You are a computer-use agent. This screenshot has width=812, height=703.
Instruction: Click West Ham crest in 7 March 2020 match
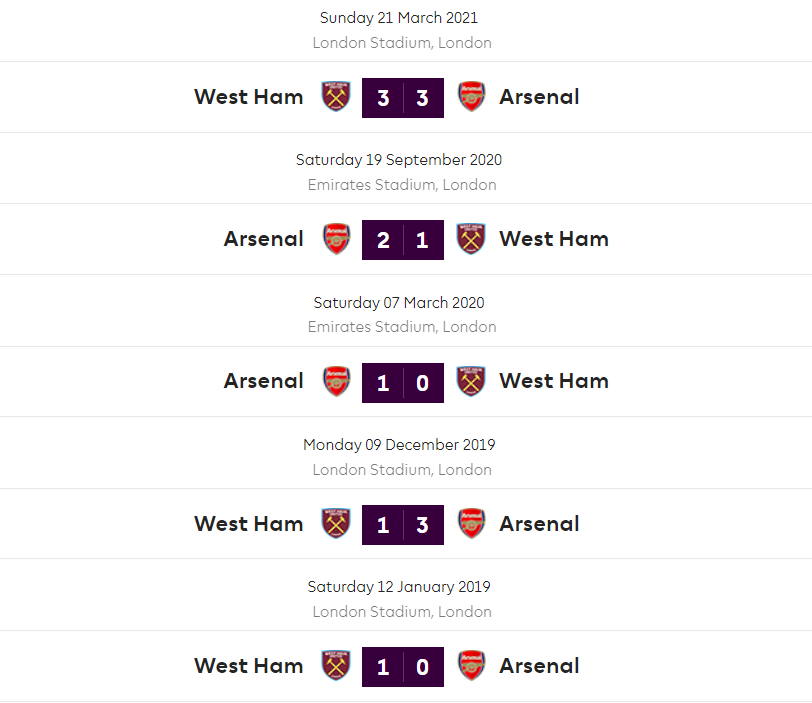tap(471, 381)
